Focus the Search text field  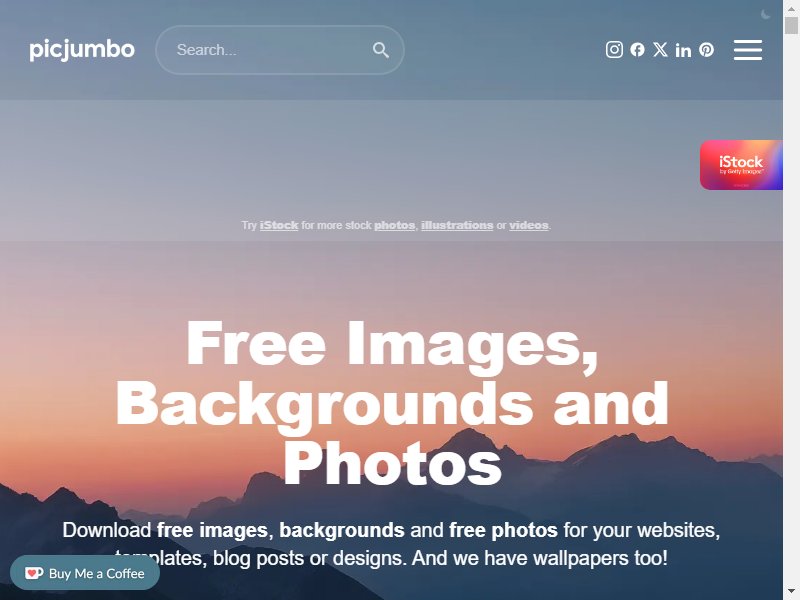pos(280,50)
